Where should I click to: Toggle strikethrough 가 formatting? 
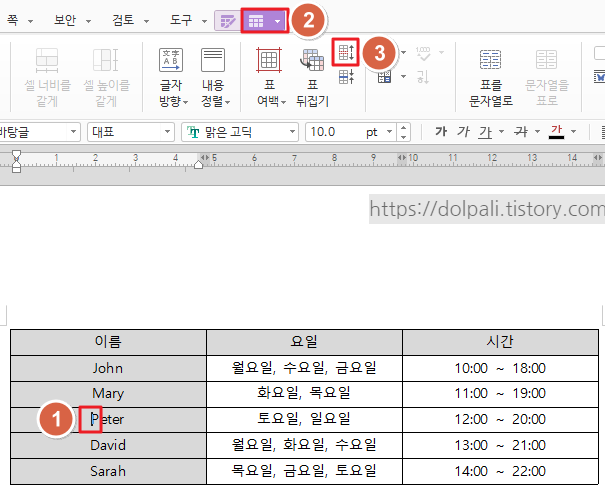[521, 132]
